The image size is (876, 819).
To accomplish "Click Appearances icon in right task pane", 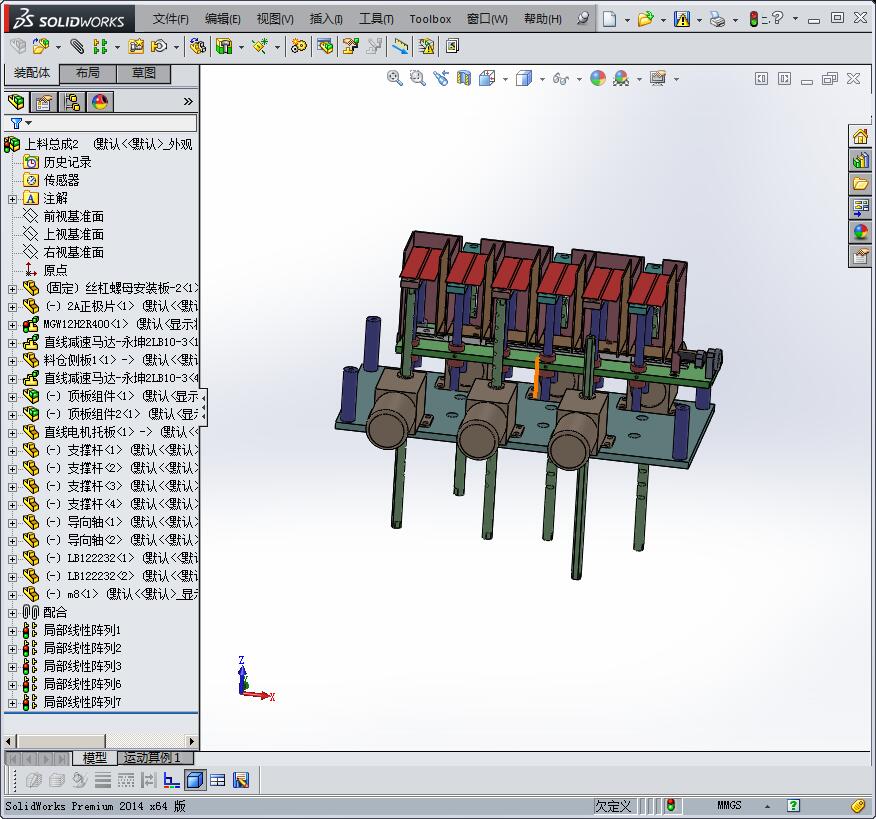I will click(x=860, y=231).
